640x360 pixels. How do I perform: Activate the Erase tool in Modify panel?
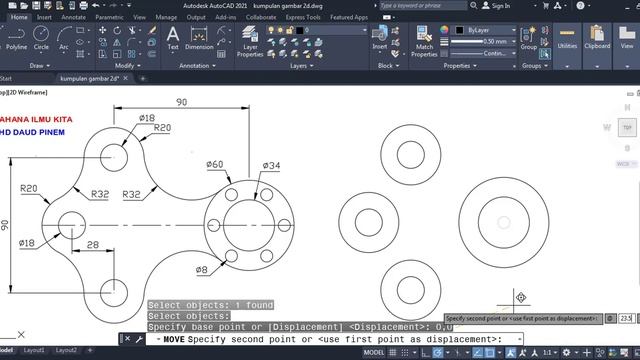tap(152, 30)
